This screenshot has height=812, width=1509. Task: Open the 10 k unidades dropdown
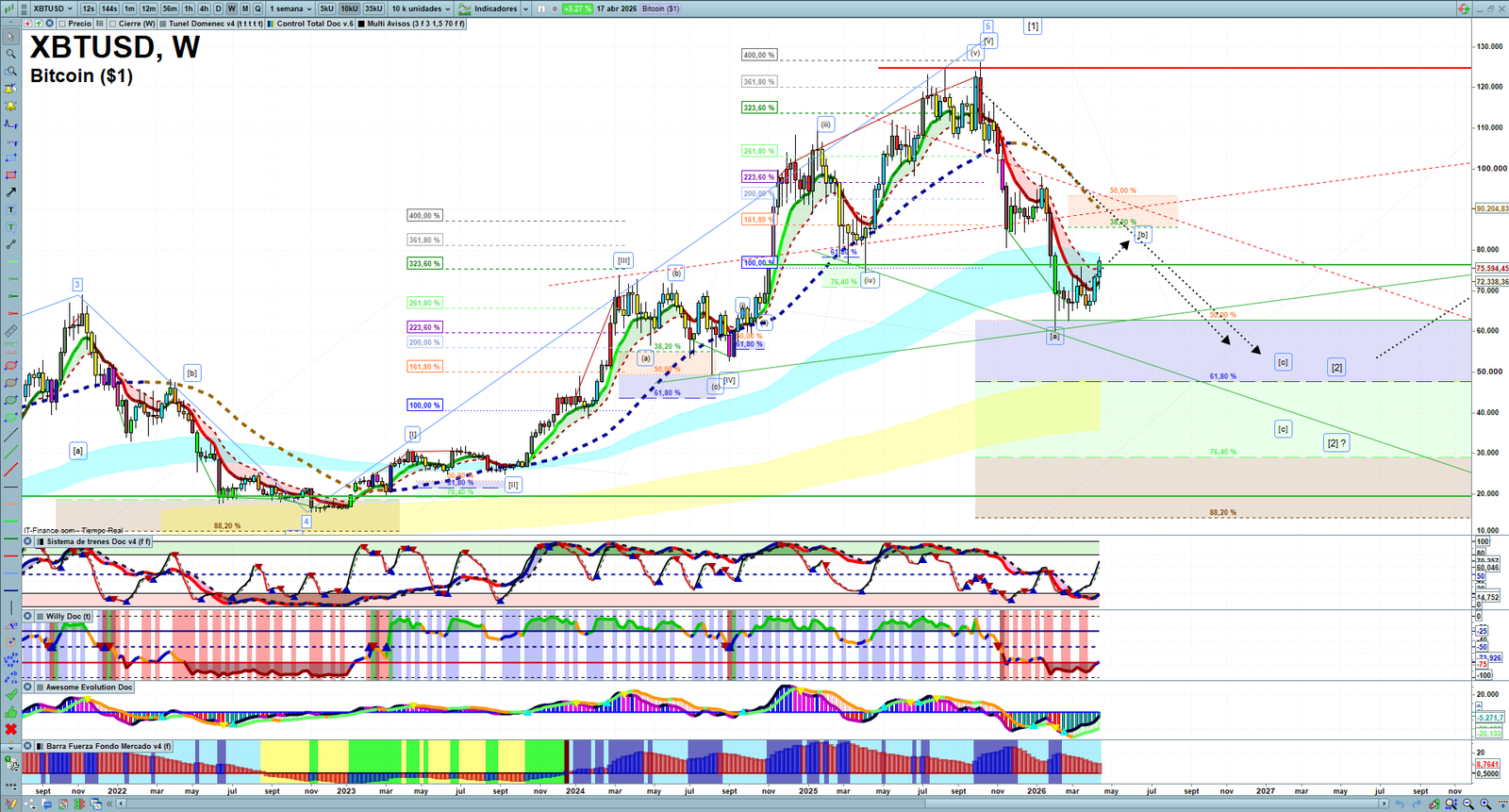[422, 8]
